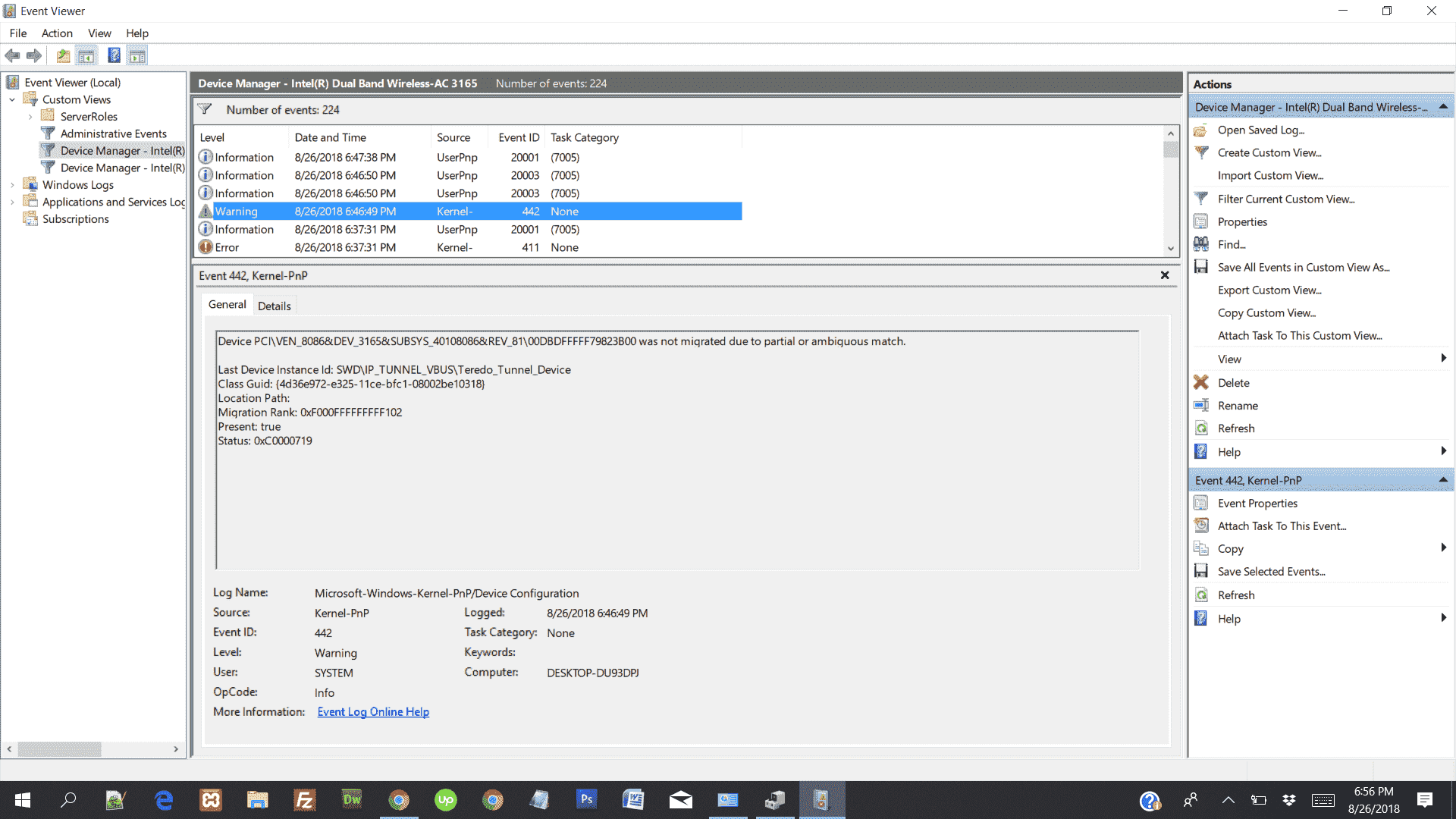The image size is (1456, 819).
Task: Click the Find binoculars icon
Action: point(1201,244)
